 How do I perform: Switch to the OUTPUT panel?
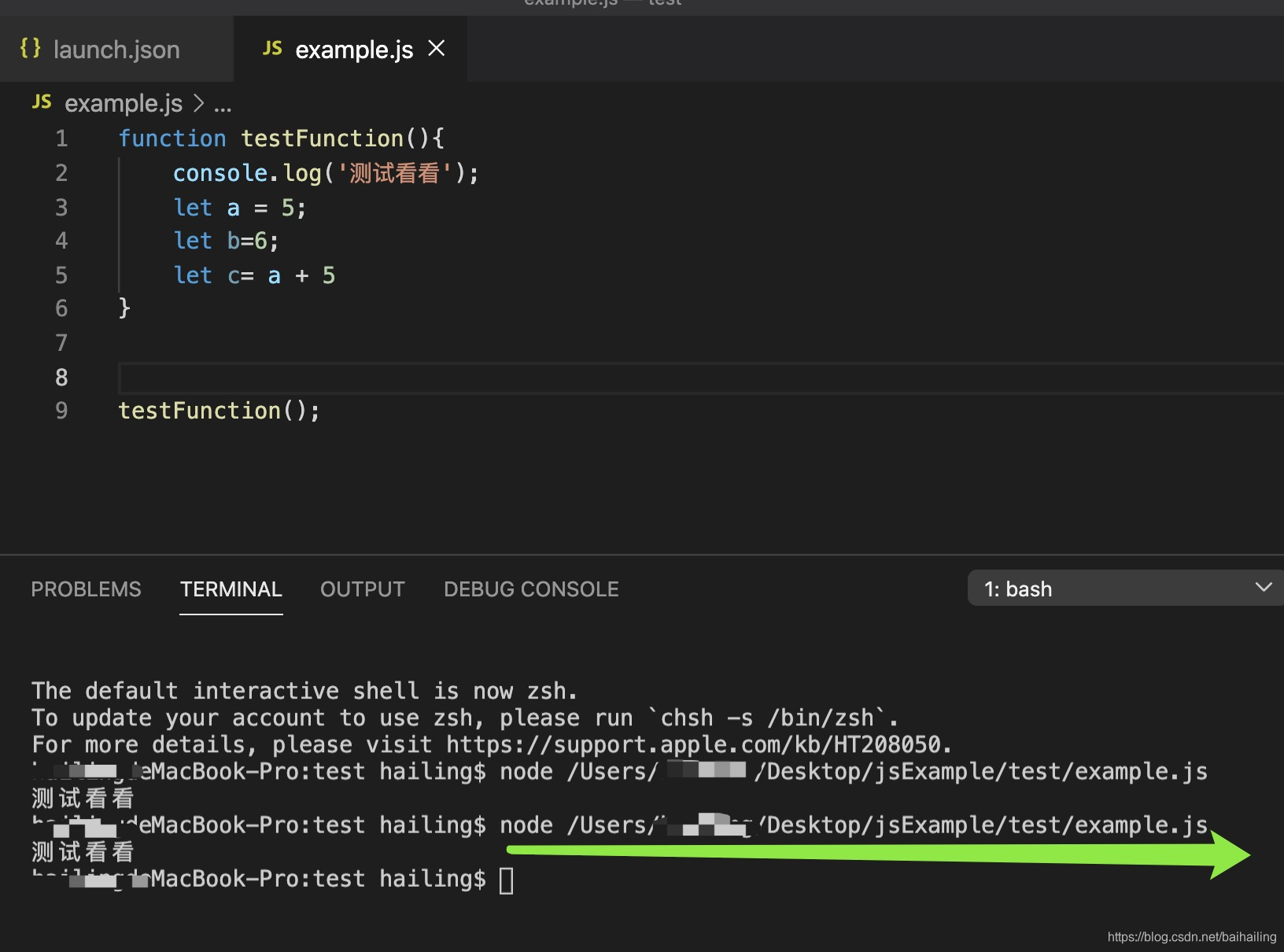(x=362, y=589)
